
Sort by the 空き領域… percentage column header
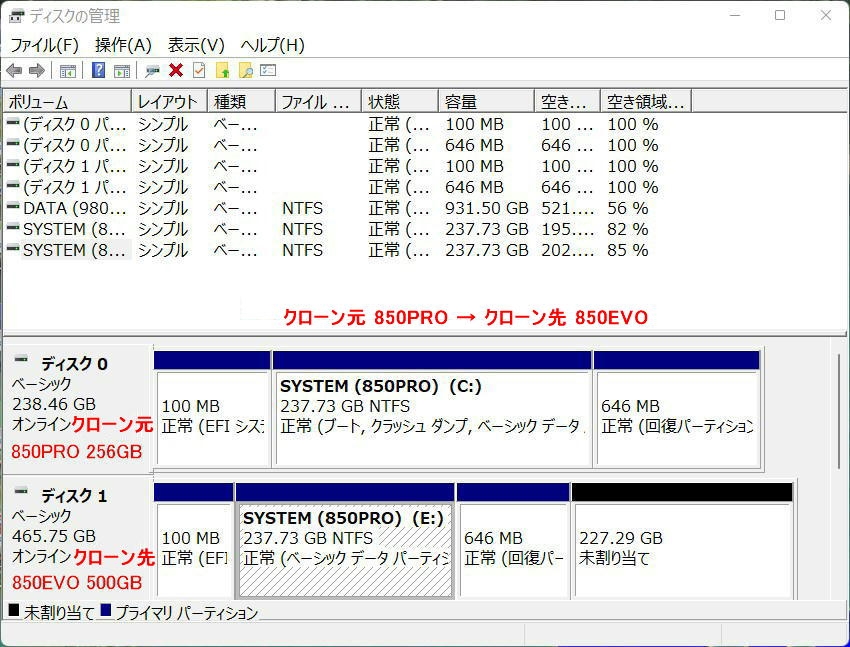coord(646,101)
